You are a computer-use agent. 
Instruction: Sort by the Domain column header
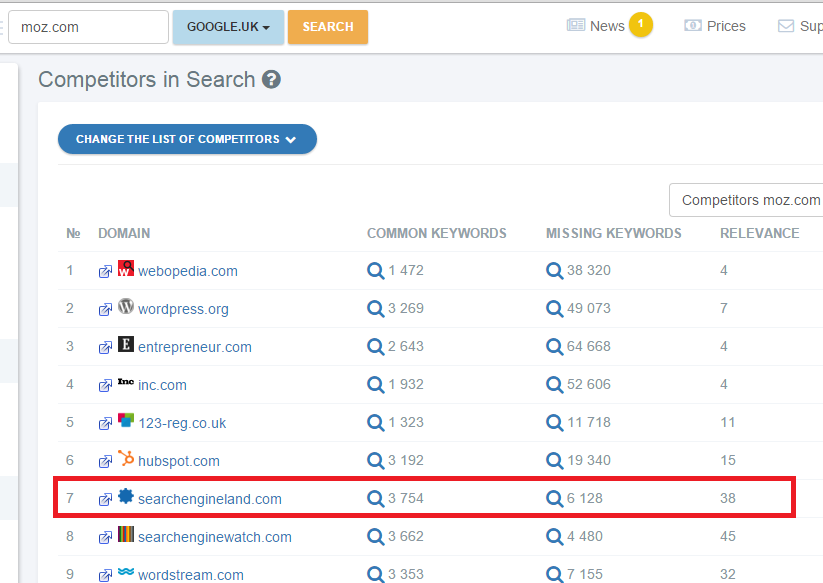tap(124, 234)
